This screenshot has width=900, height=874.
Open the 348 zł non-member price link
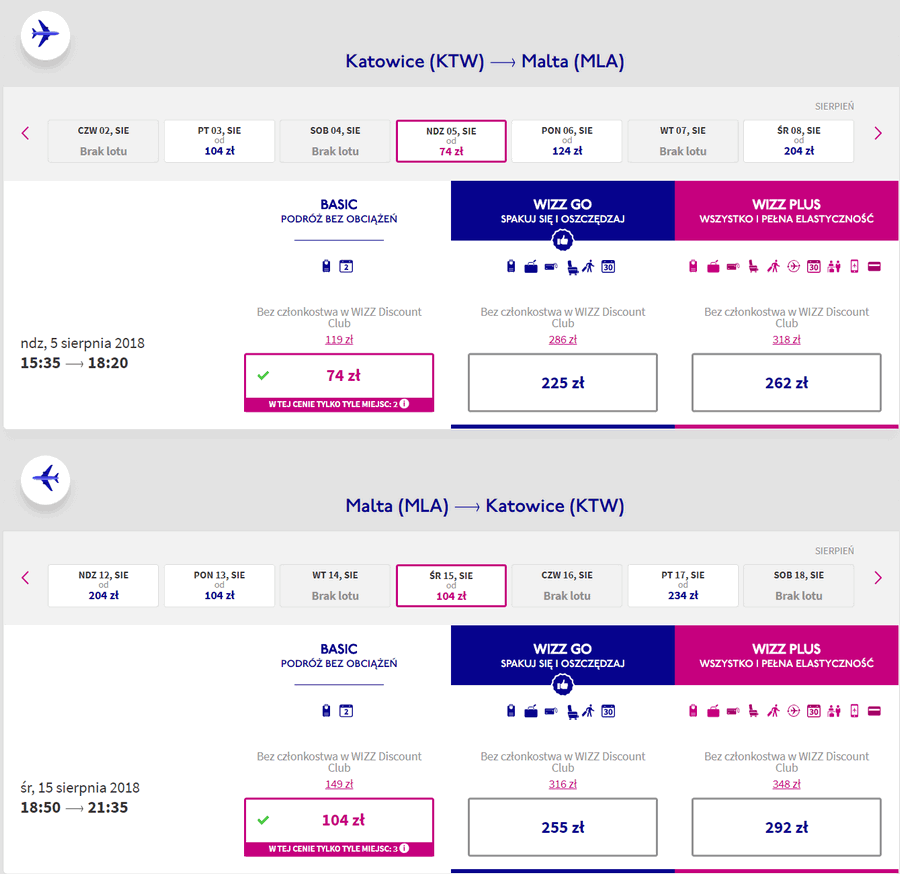coord(786,784)
